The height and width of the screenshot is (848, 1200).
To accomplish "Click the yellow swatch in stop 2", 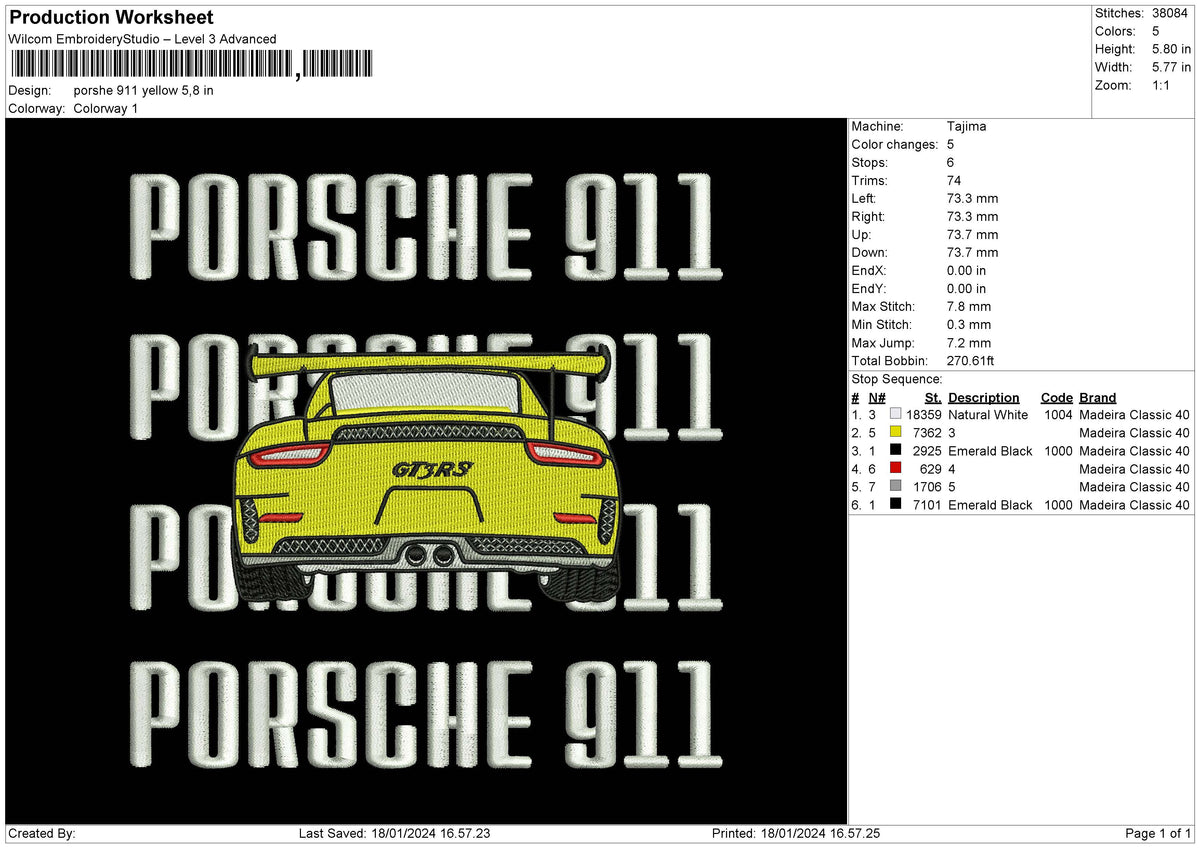I will 895,433.
